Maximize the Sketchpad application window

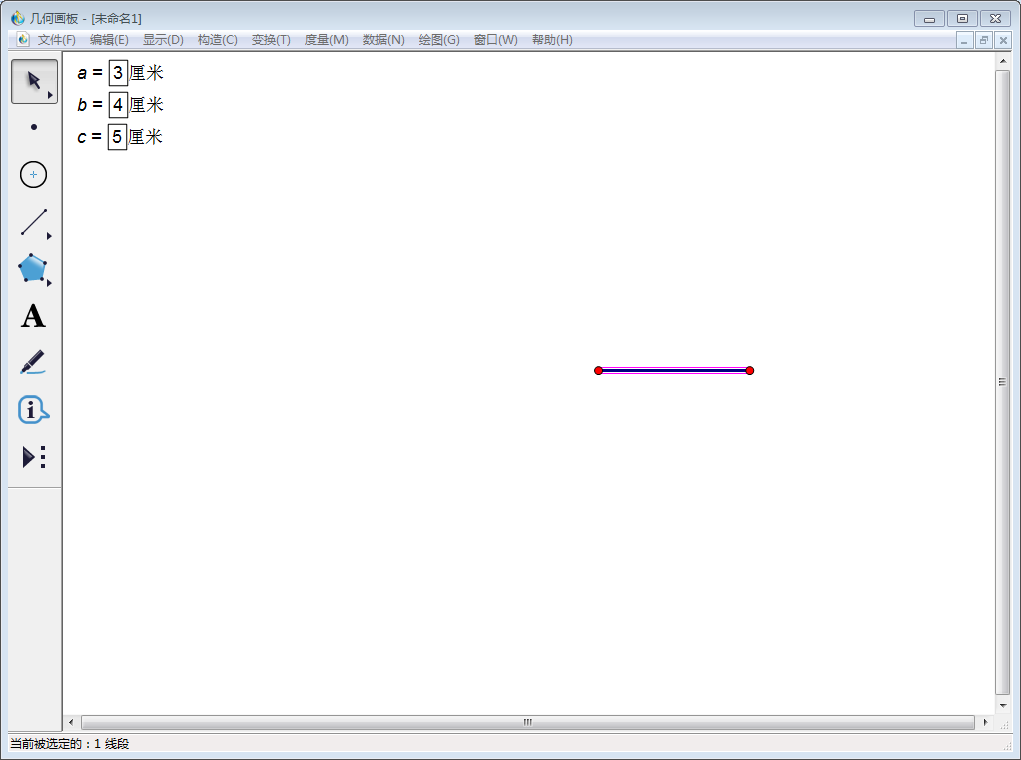[962, 19]
